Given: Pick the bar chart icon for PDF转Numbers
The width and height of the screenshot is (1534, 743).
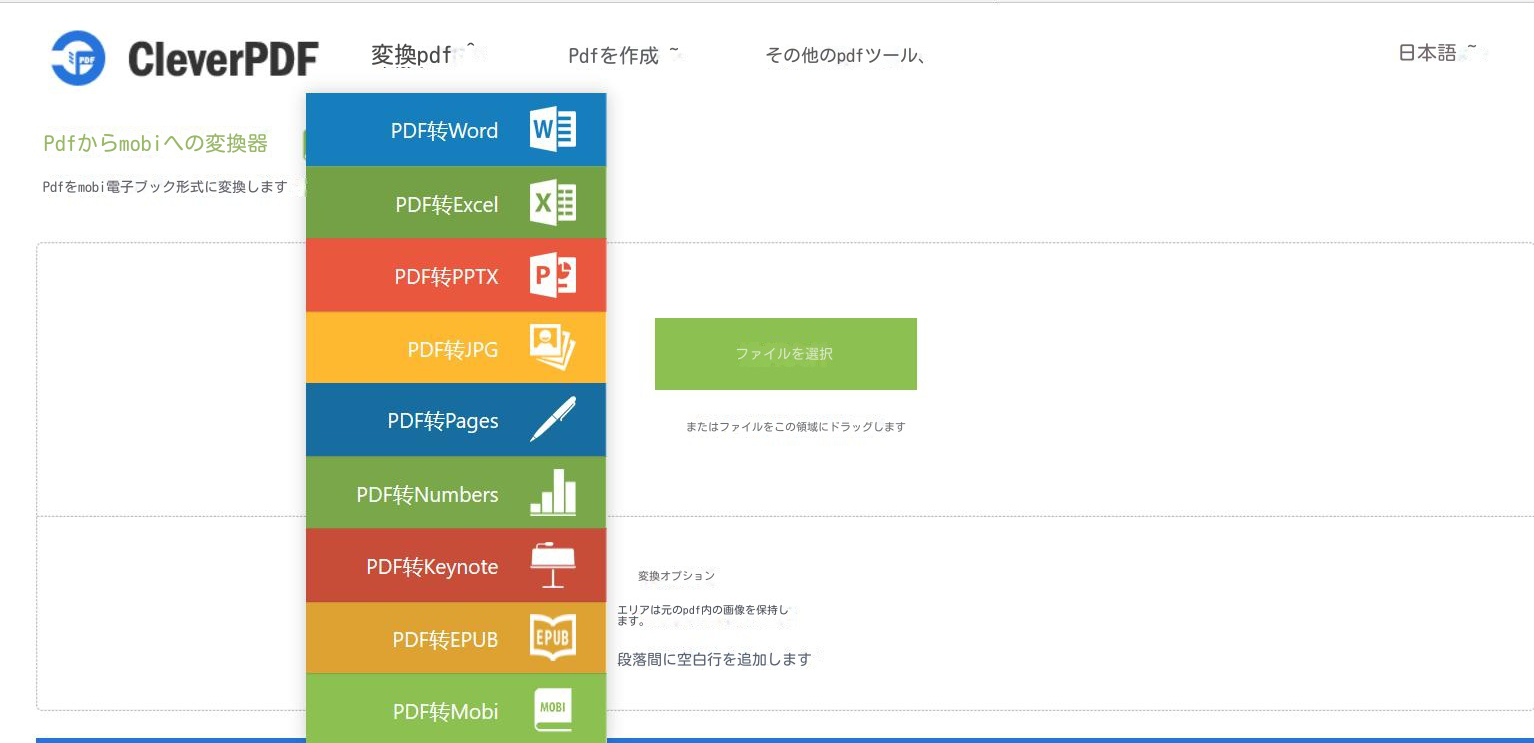Looking at the screenshot, I should pos(553,493).
